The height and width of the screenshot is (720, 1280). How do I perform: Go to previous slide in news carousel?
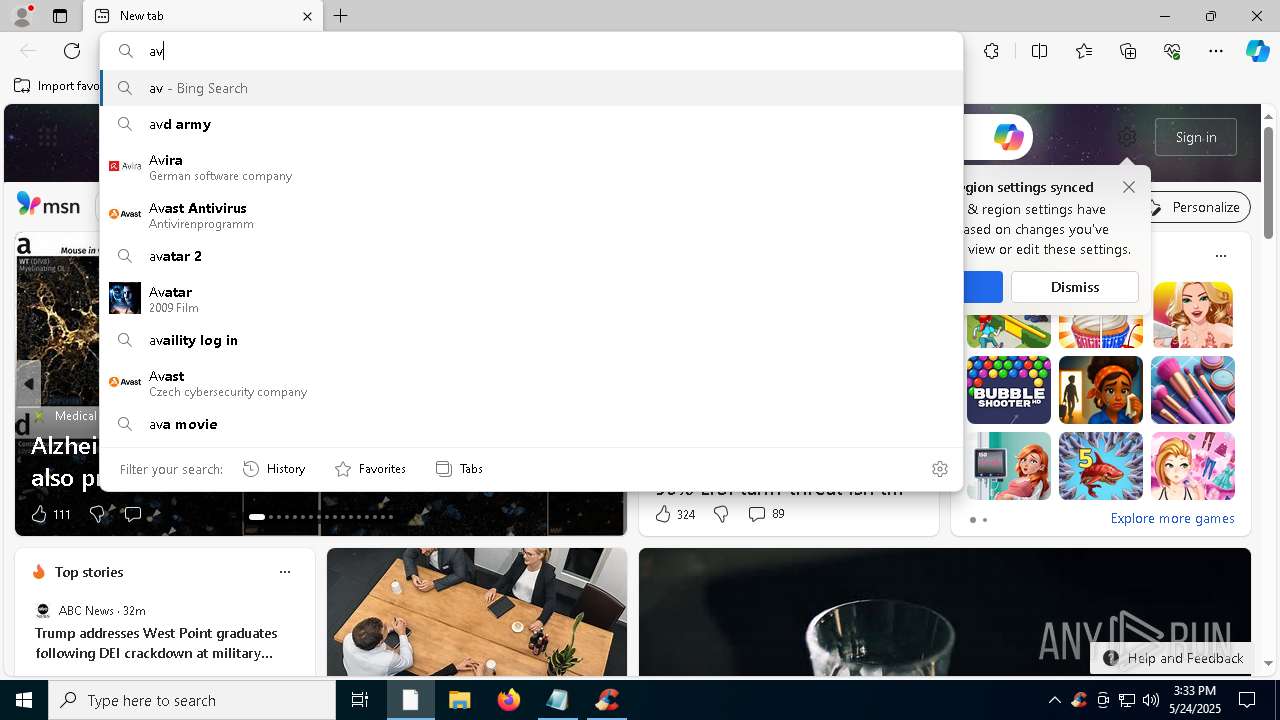click(28, 383)
